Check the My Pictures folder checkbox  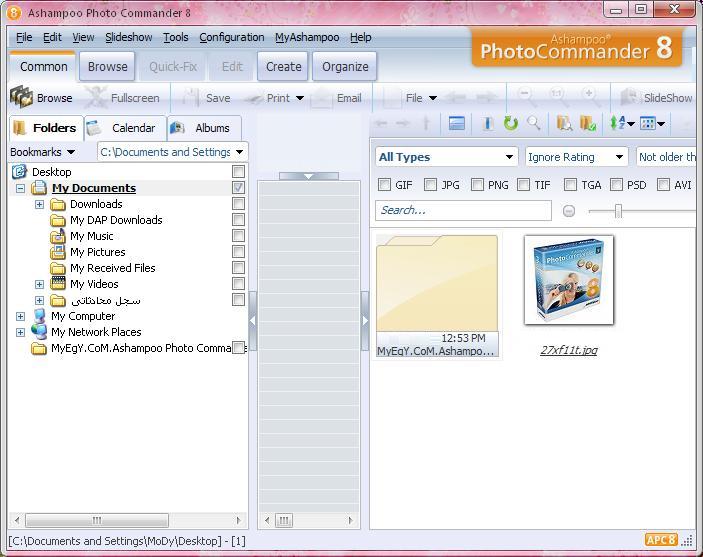[239, 252]
